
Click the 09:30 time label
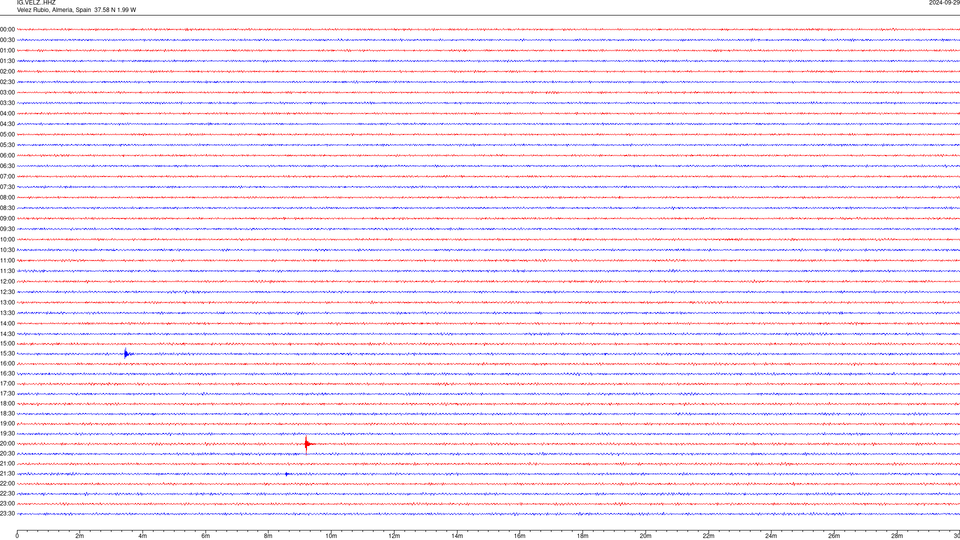pos(7,229)
